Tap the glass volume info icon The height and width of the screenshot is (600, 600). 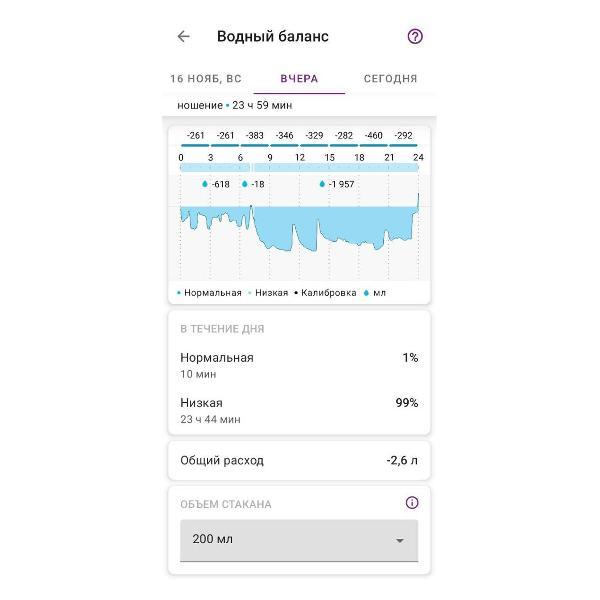point(412,503)
